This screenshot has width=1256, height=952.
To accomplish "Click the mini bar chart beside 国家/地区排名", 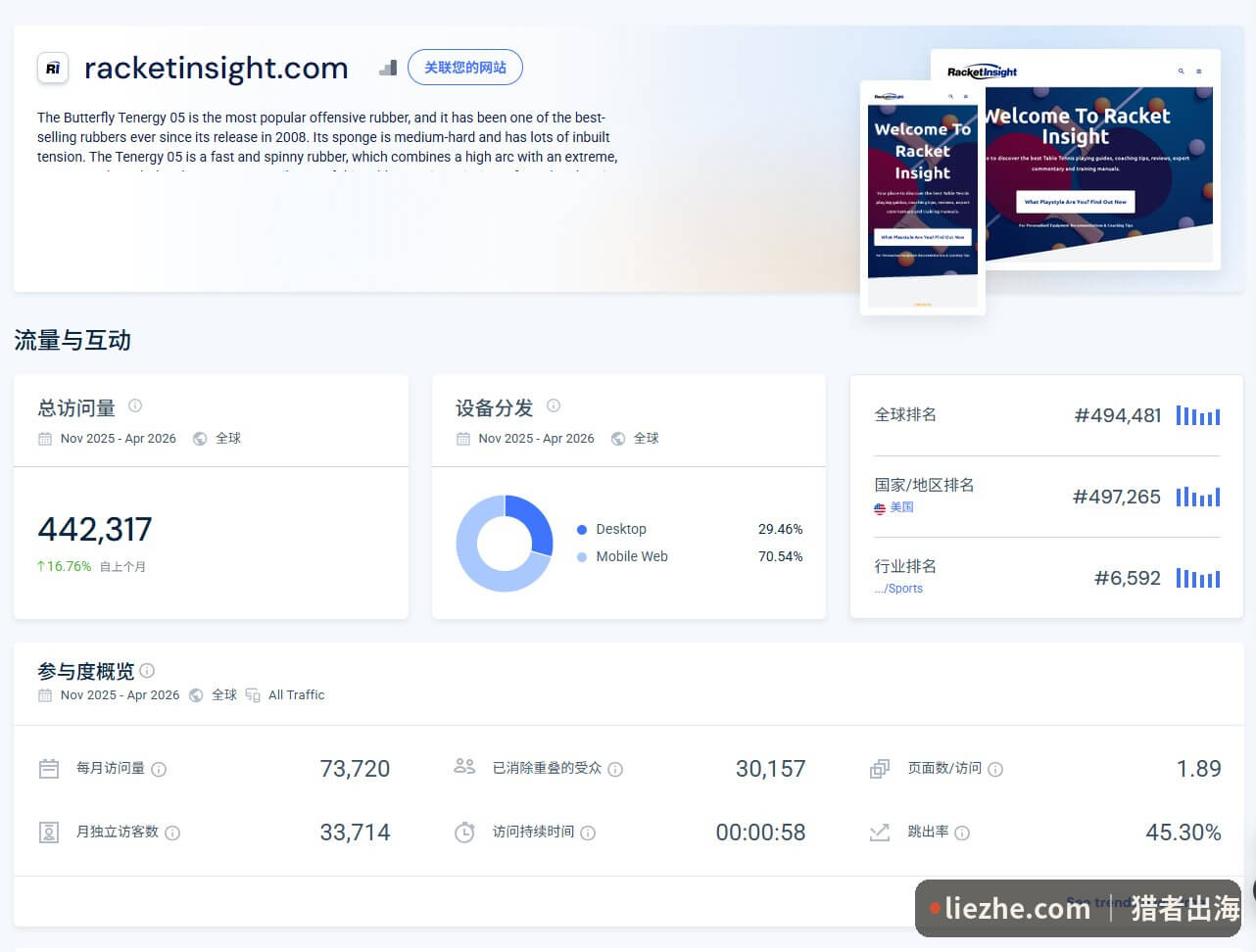I will pyautogui.click(x=1198, y=497).
